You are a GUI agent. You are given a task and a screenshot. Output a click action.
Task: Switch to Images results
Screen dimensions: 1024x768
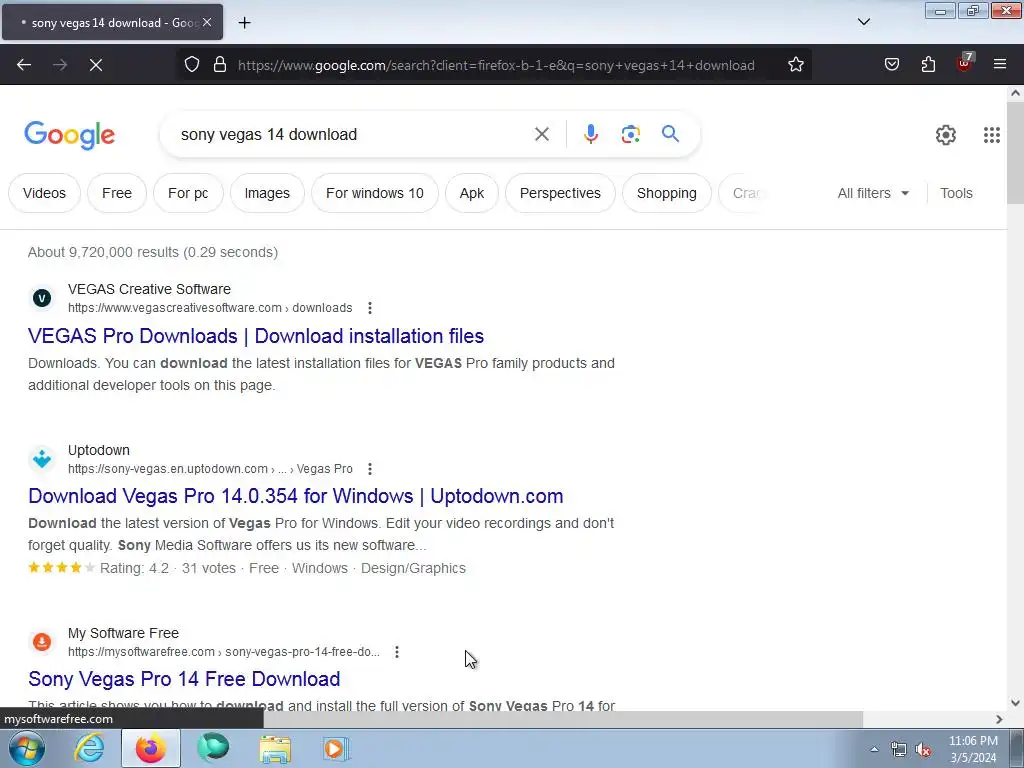click(x=267, y=193)
